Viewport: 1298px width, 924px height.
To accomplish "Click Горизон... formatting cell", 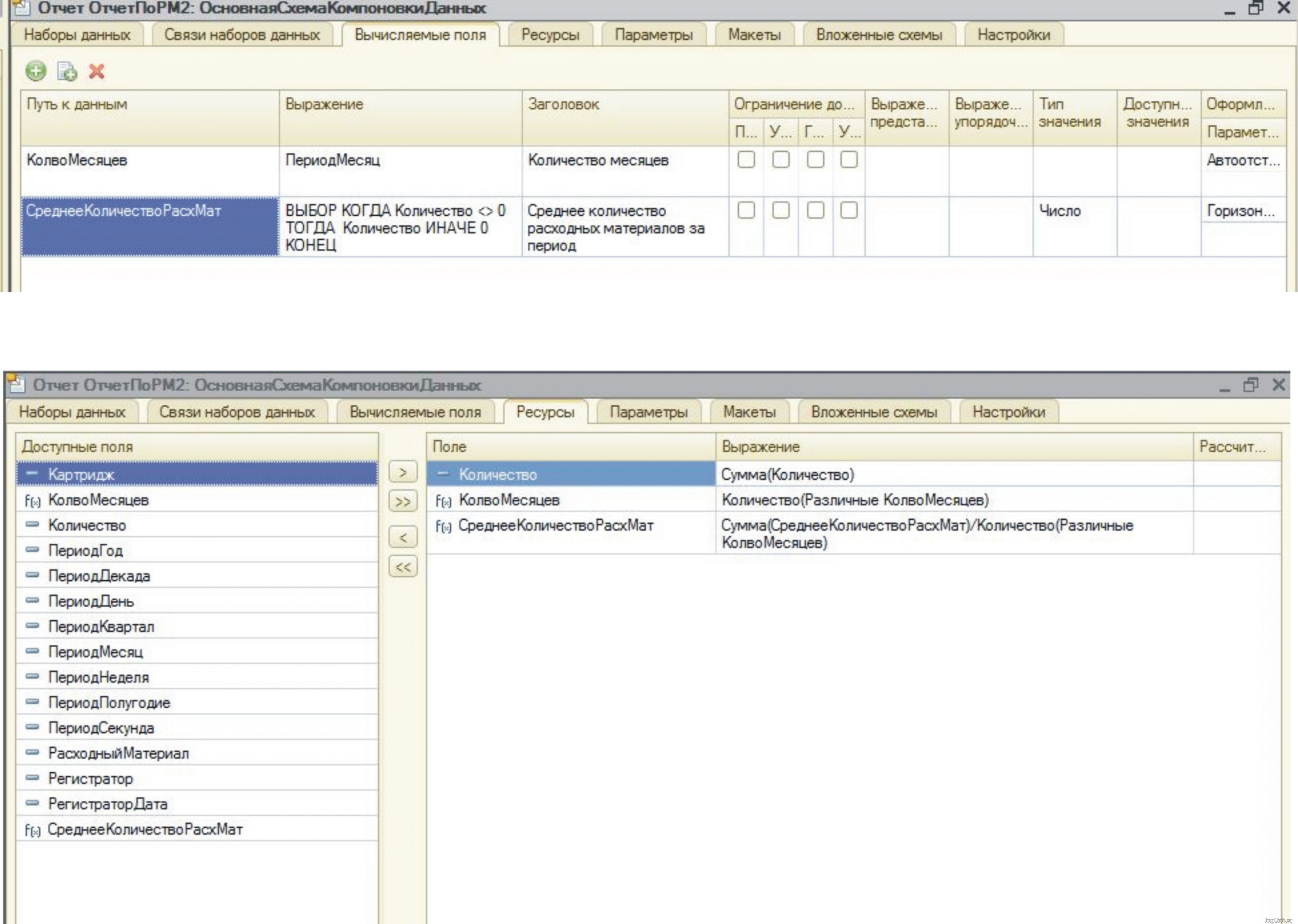I will pos(1244,210).
